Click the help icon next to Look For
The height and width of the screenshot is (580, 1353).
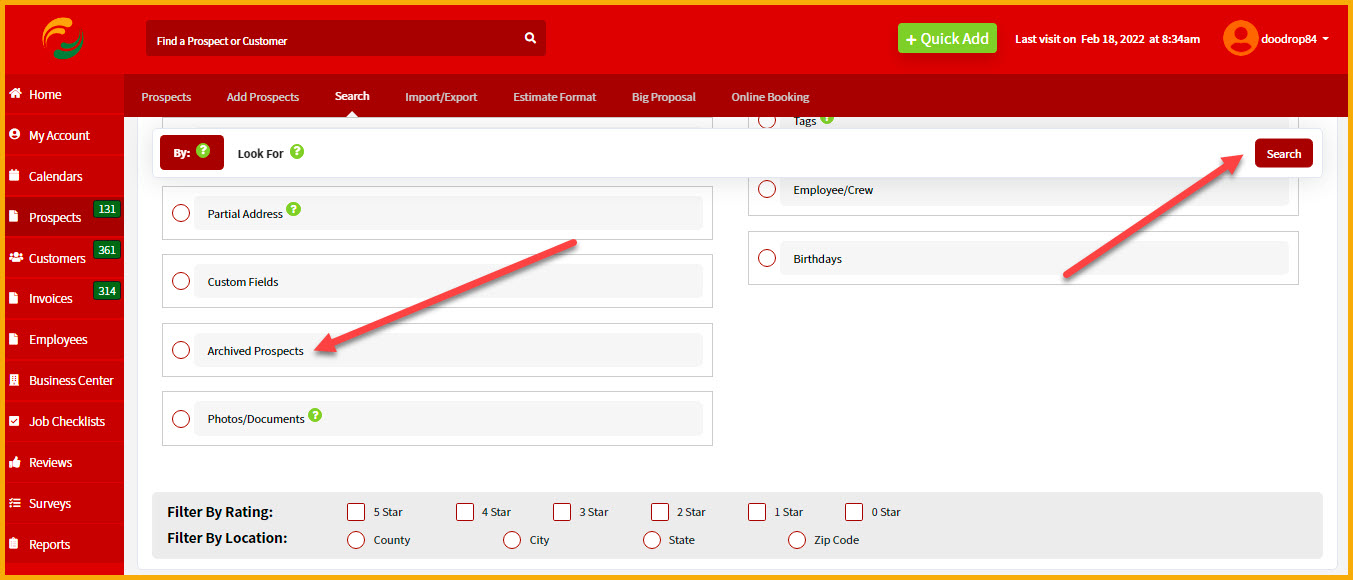(296, 152)
